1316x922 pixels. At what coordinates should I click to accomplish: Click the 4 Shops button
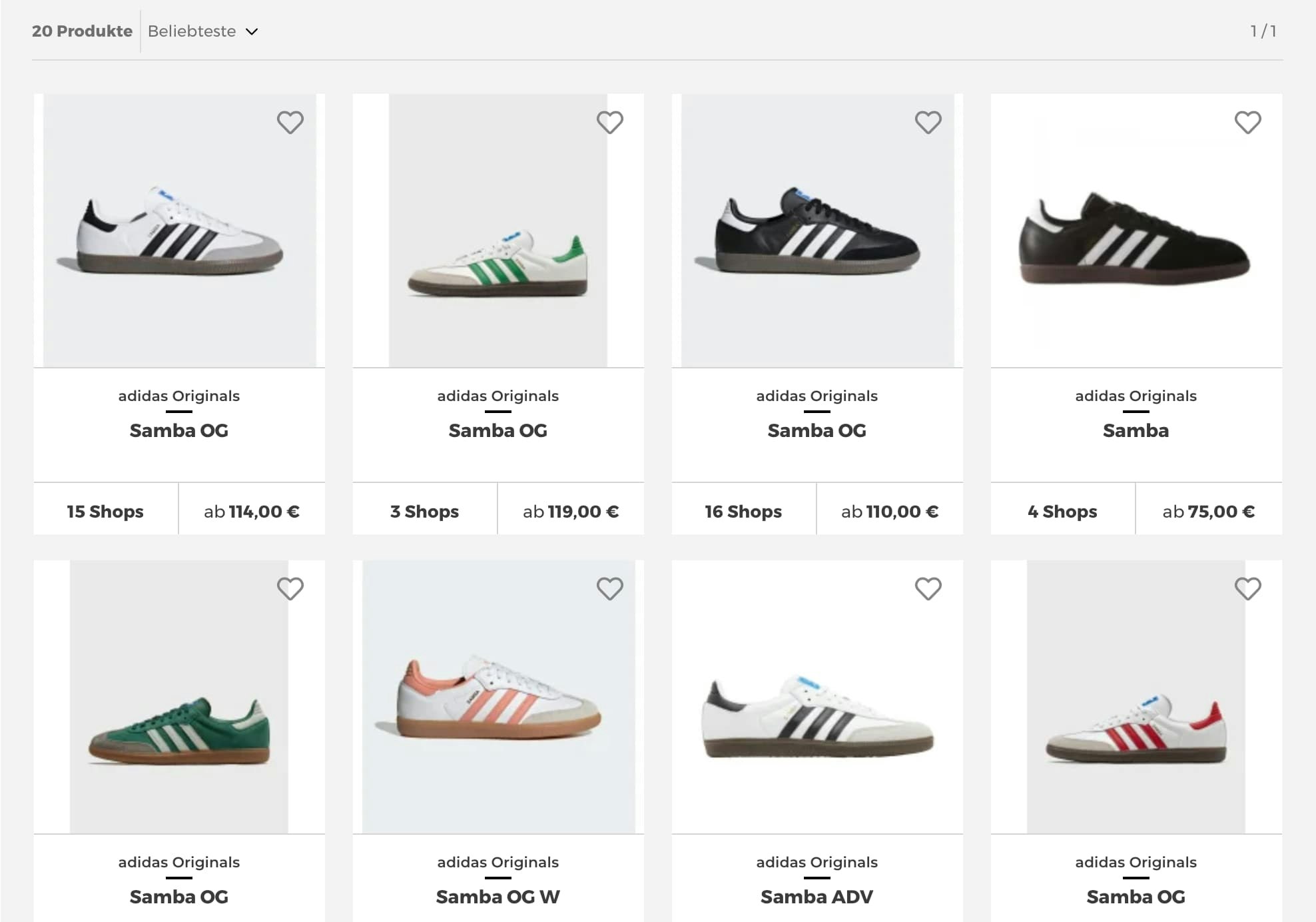(x=1062, y=509)
